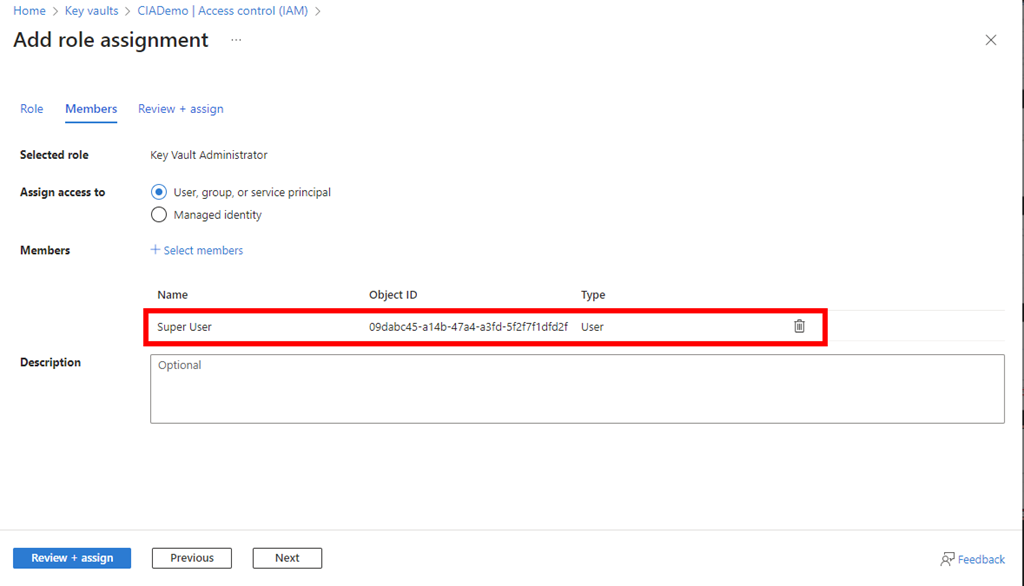This screenshot has height=586, width=1024.
Task: Switch to the Role tab
Action: 32,109
